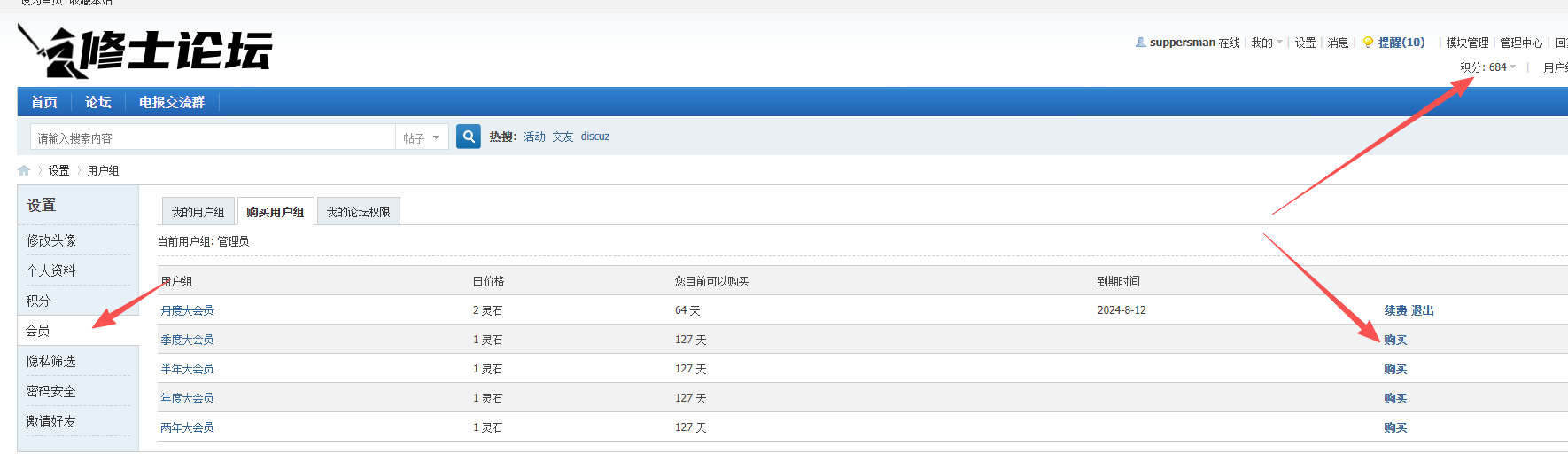The width and height of the screenshot is (1568, 462).
Task: Open 设置 in the top user bar
Action: [x=1306, y=43]
